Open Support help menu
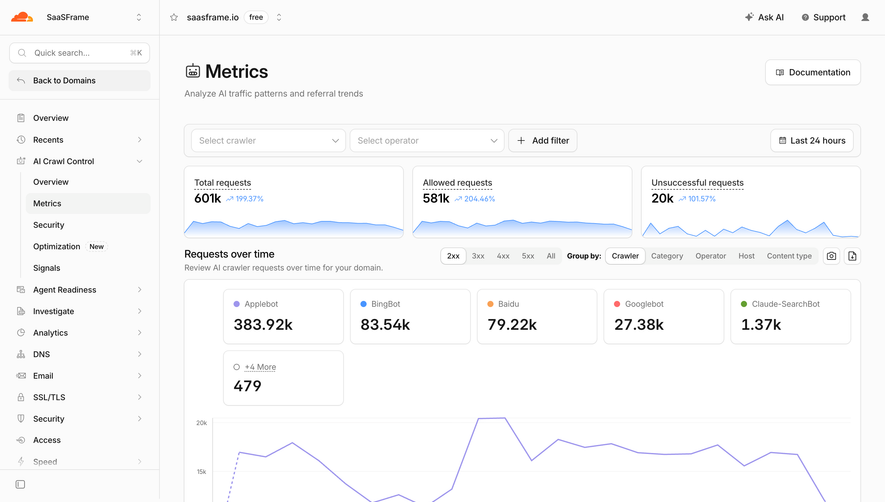 pos(823,18)
